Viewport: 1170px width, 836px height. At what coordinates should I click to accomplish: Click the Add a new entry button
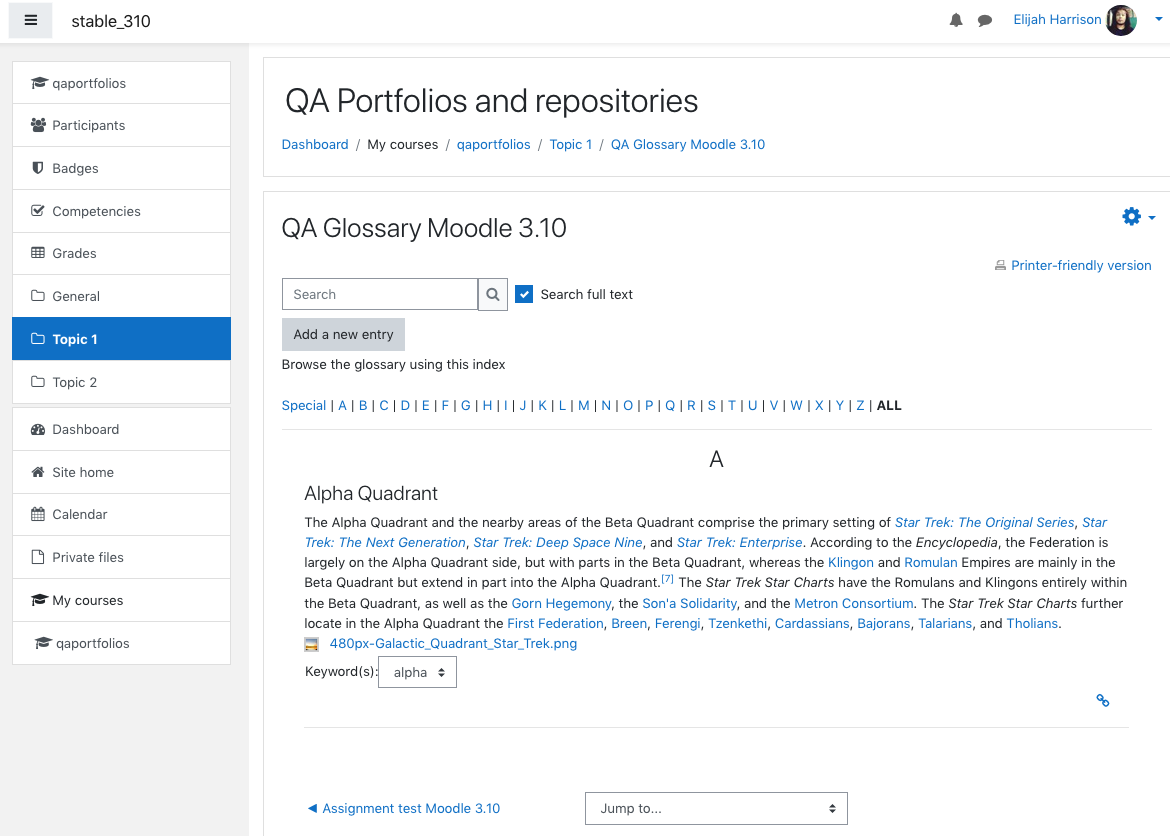pos(343,334)
